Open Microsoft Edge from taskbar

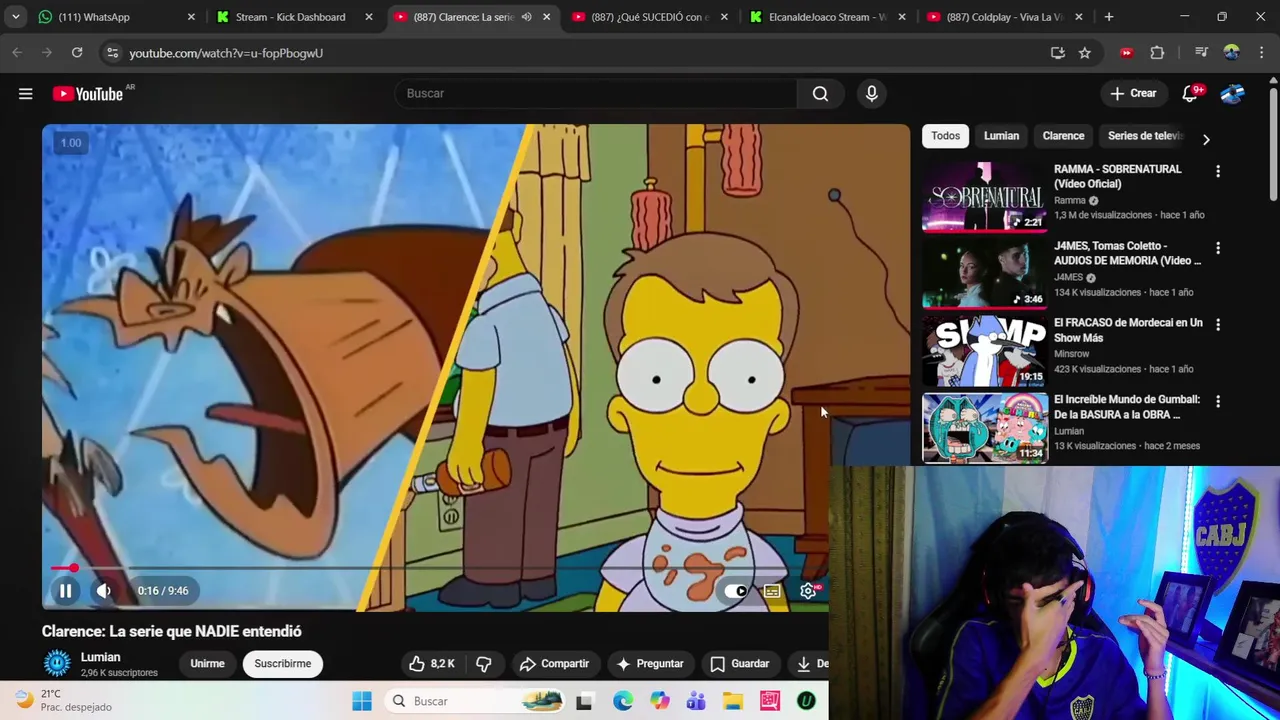tap(623, 702)
